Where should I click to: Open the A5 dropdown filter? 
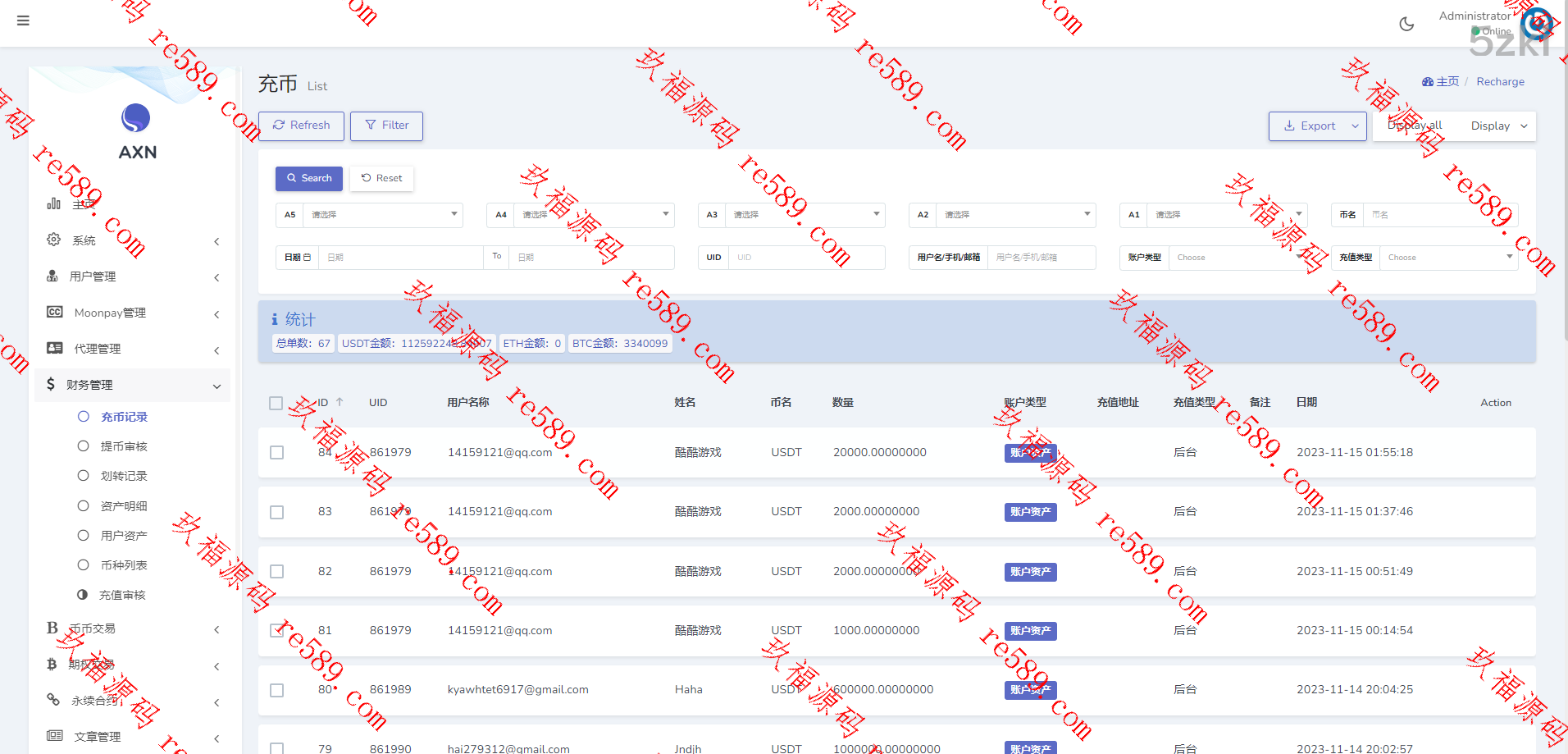coord(382,215)
